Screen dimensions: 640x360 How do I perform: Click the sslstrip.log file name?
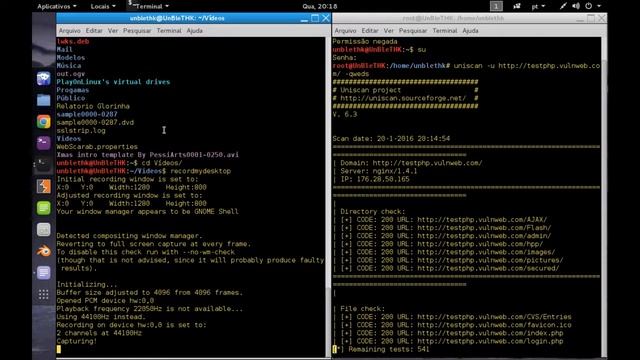pos(81,131)
